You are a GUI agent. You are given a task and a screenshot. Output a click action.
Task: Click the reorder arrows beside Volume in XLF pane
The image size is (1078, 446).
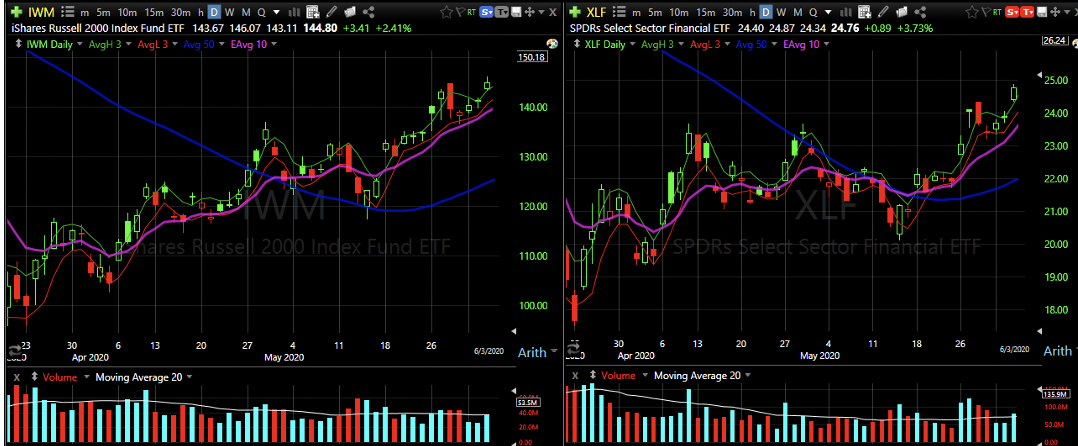click(592, 375)
